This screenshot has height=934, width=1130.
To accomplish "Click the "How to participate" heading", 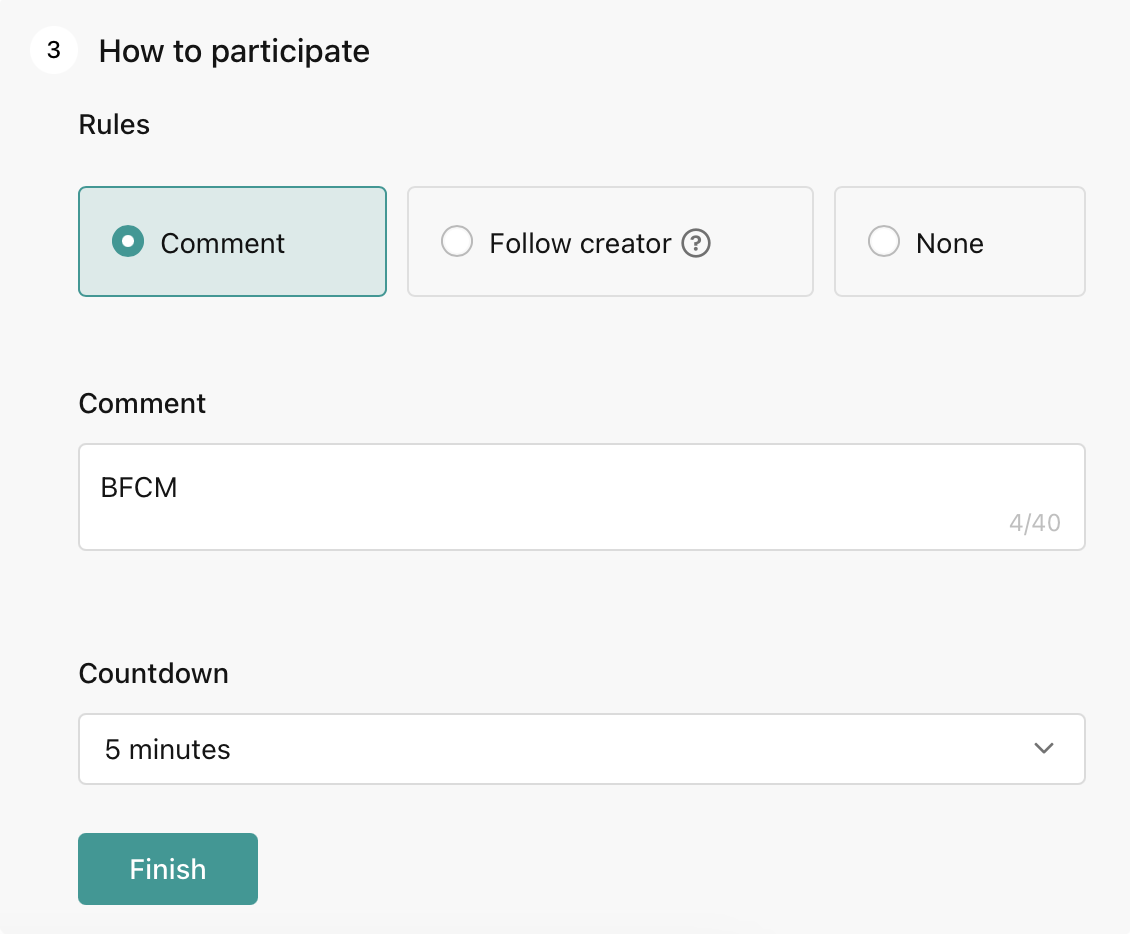I will [234, 51].
